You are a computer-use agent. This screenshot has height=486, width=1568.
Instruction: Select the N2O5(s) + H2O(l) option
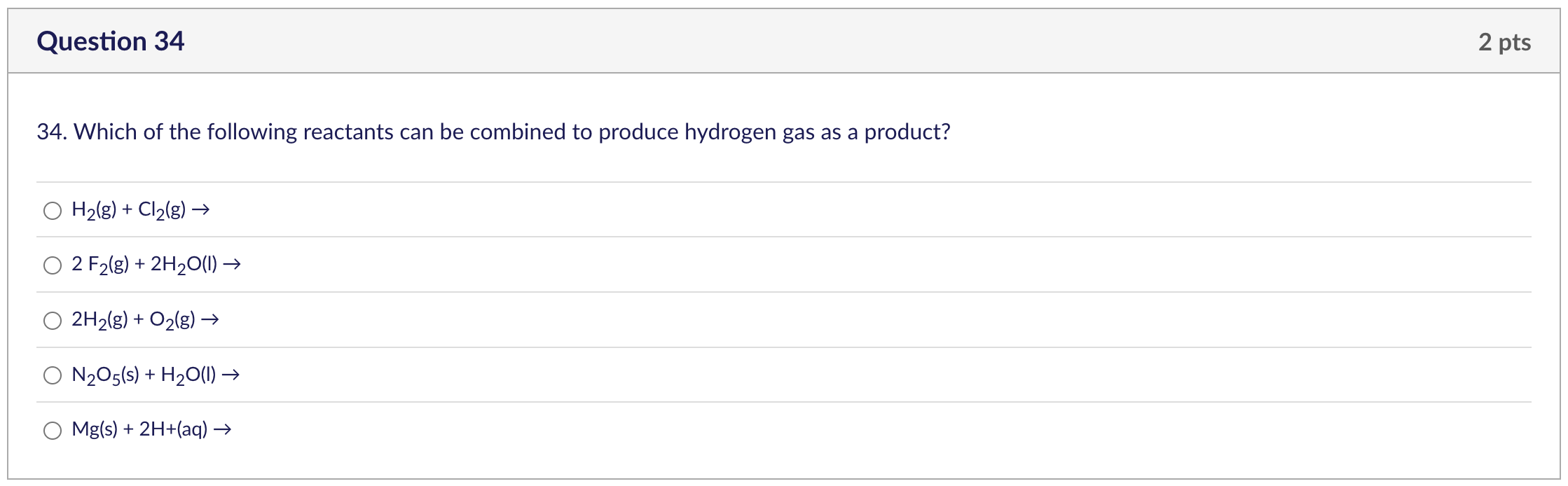(53, 375)
